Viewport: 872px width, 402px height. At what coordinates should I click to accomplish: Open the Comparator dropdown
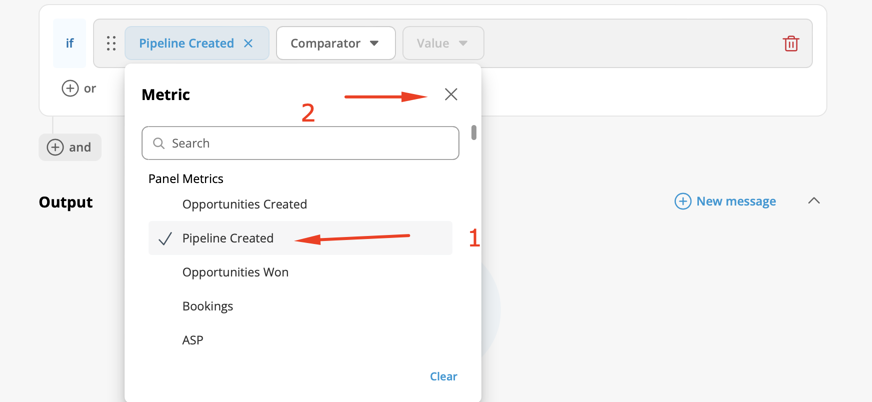[x=336, y=43]
